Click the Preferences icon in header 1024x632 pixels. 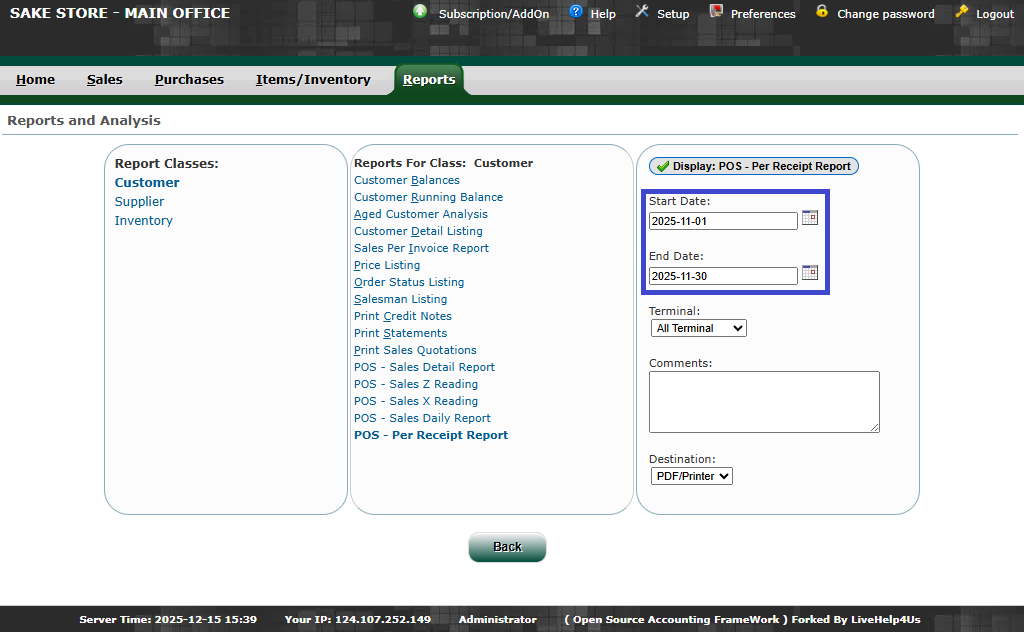(716, 12)
